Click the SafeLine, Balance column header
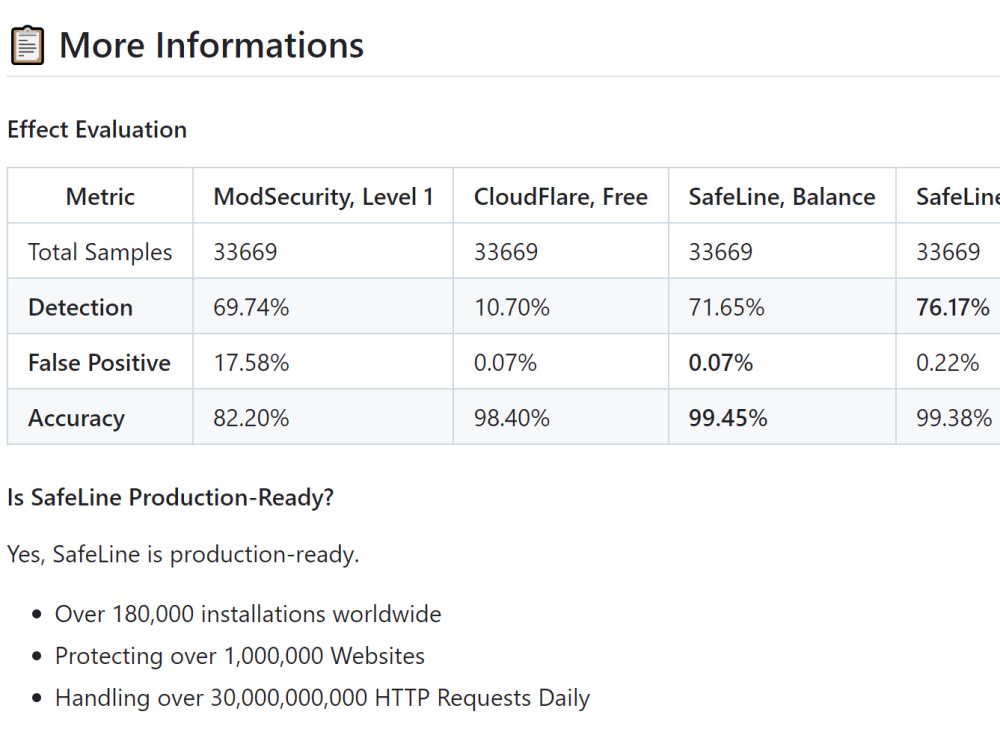This screenshot has width=1000, height=750. tap(782, 196)
